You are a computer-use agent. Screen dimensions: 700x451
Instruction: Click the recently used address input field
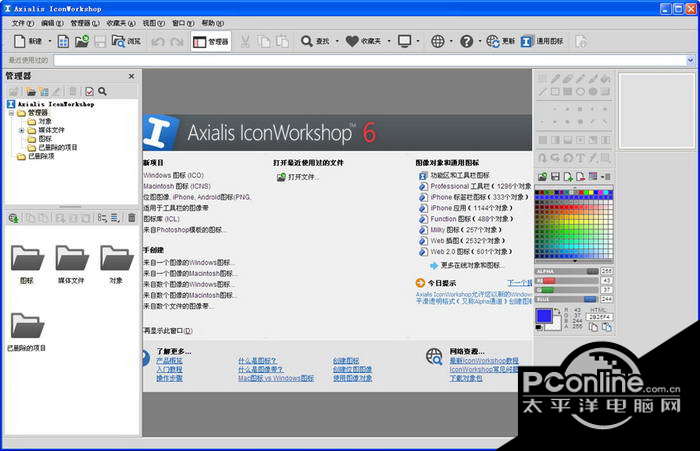370,60
